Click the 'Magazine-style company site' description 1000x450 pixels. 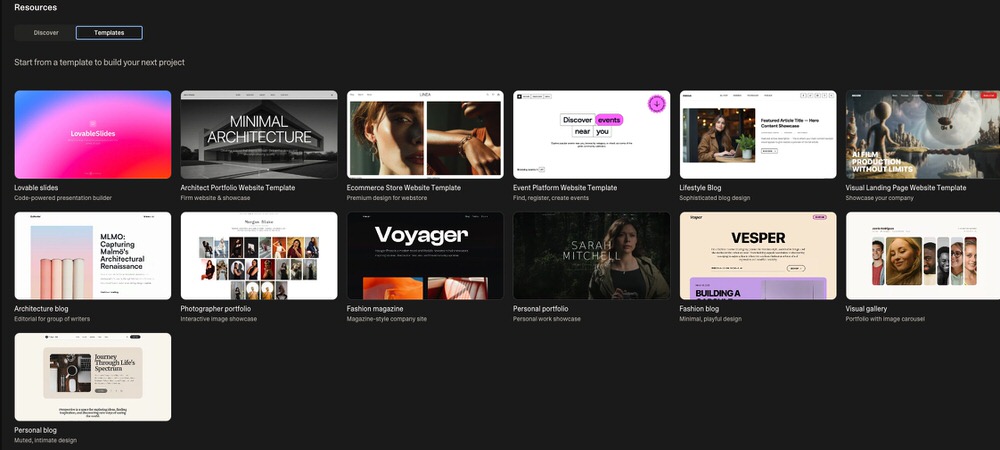click(386, 319)
